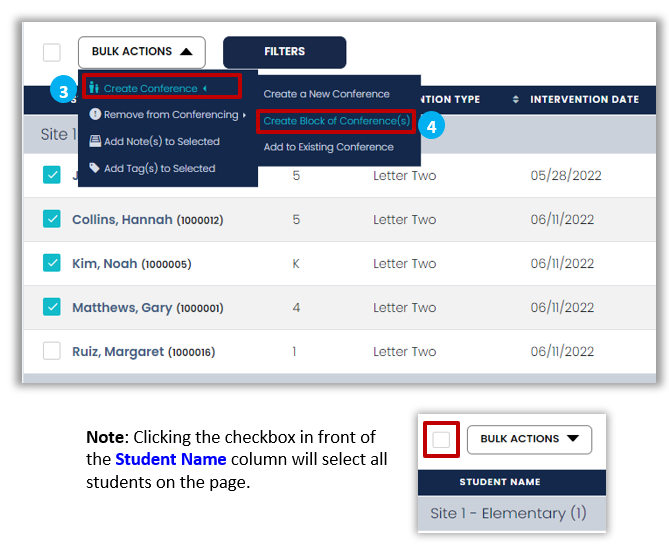The width and height of the screenshot is (669, 548).
Task: Click grade K in the Kim, Noah row
Action: (296, 263)
